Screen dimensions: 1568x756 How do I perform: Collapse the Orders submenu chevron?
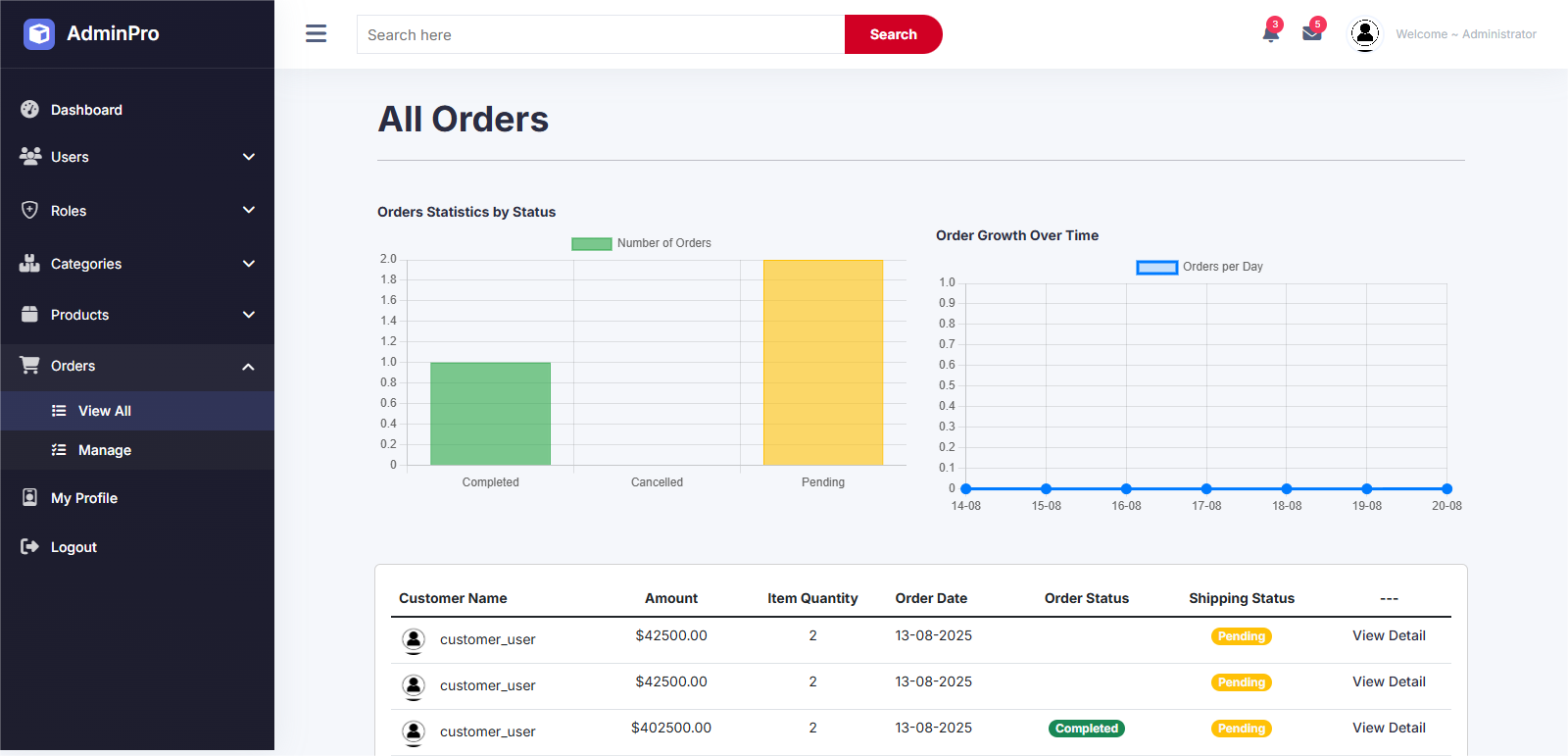coord(249,367)
